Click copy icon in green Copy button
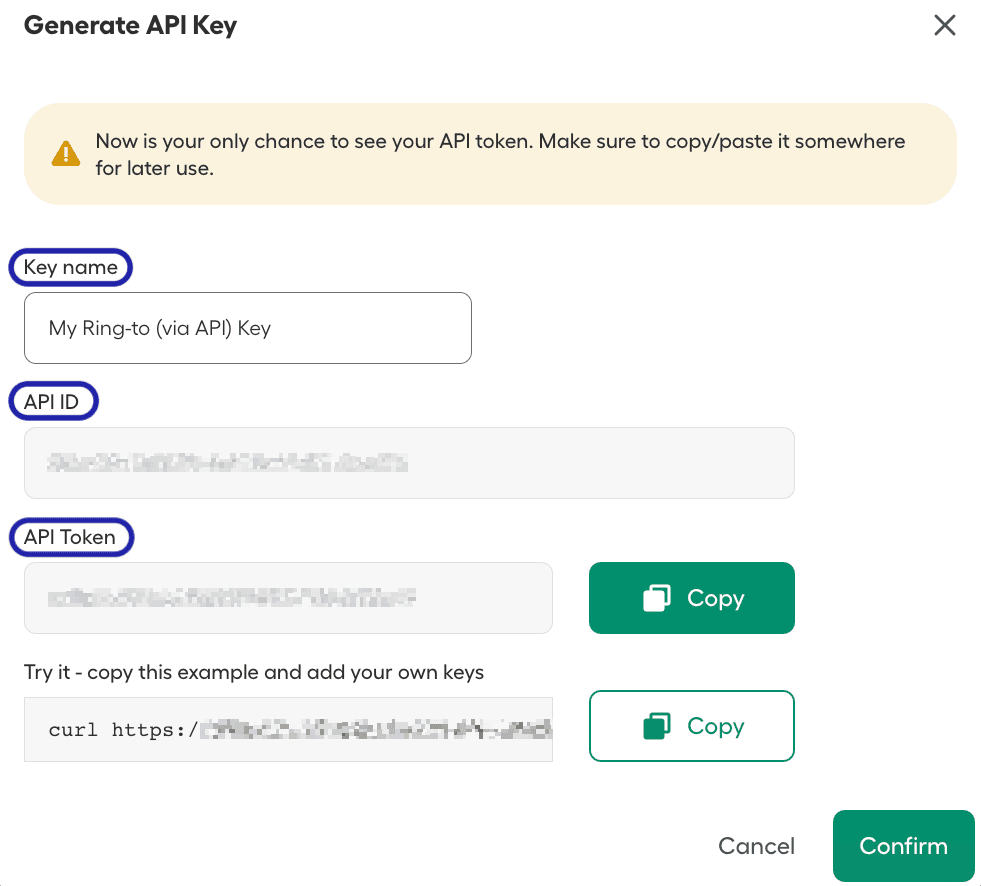This screenshot has height=886, width=981. pos(656,598)
